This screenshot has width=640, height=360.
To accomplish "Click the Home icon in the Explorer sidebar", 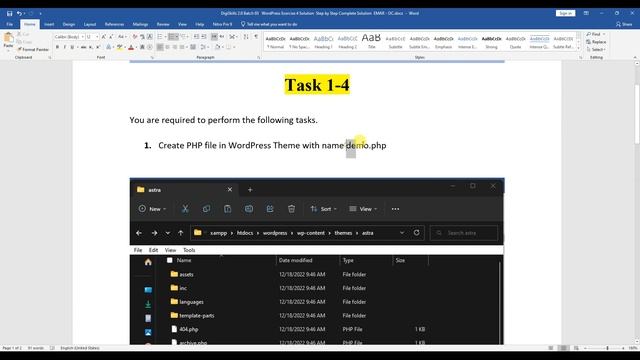I will 148,262.
